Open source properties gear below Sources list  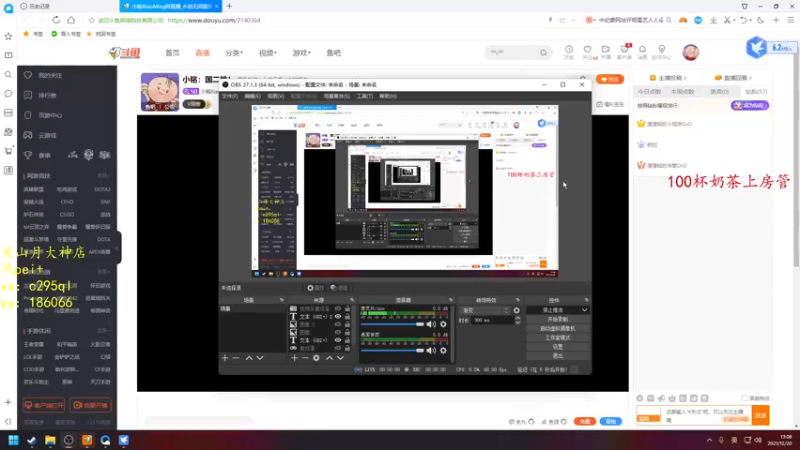[x=316, y=358]
